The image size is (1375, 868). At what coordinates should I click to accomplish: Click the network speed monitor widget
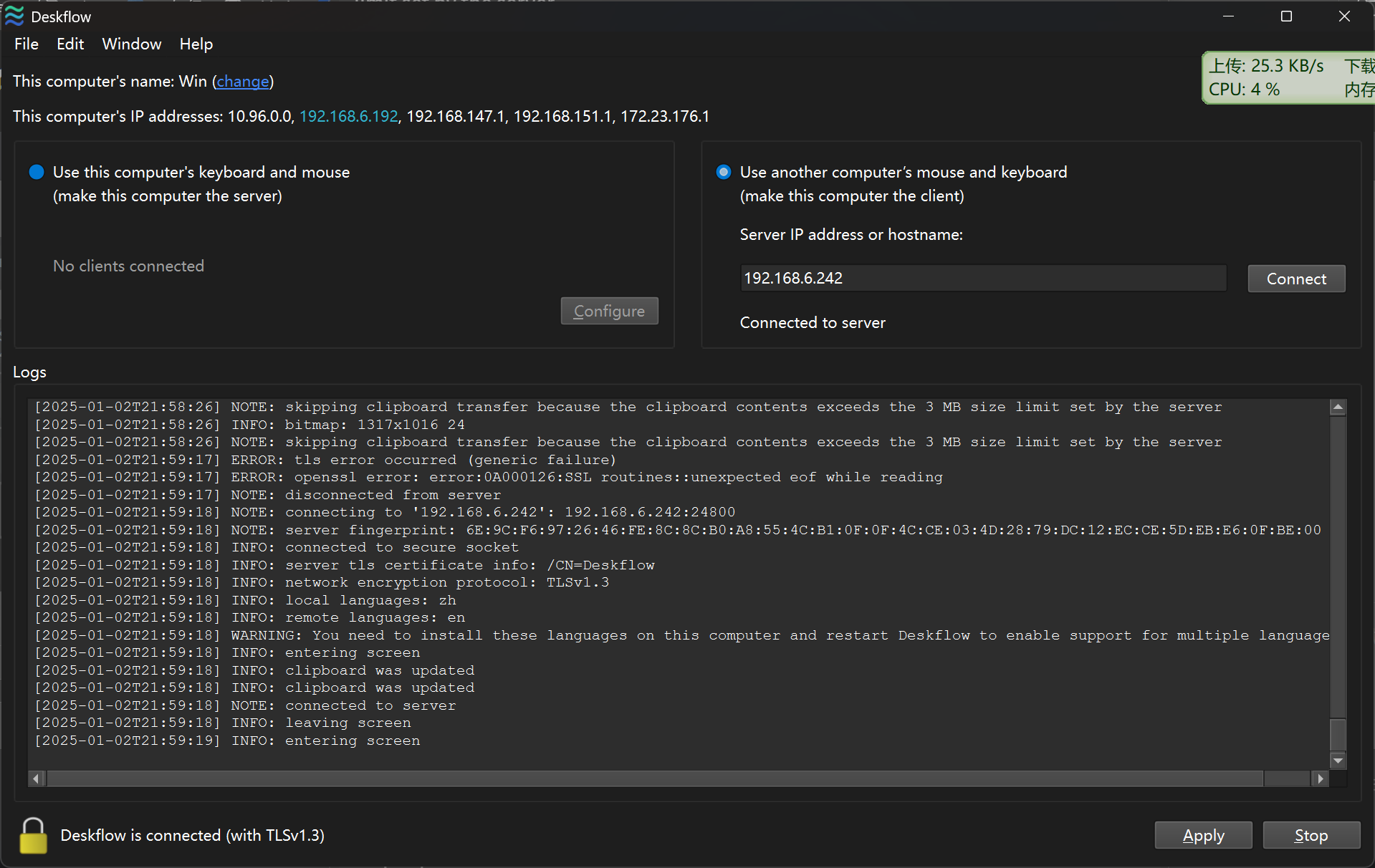point(1288,78)
